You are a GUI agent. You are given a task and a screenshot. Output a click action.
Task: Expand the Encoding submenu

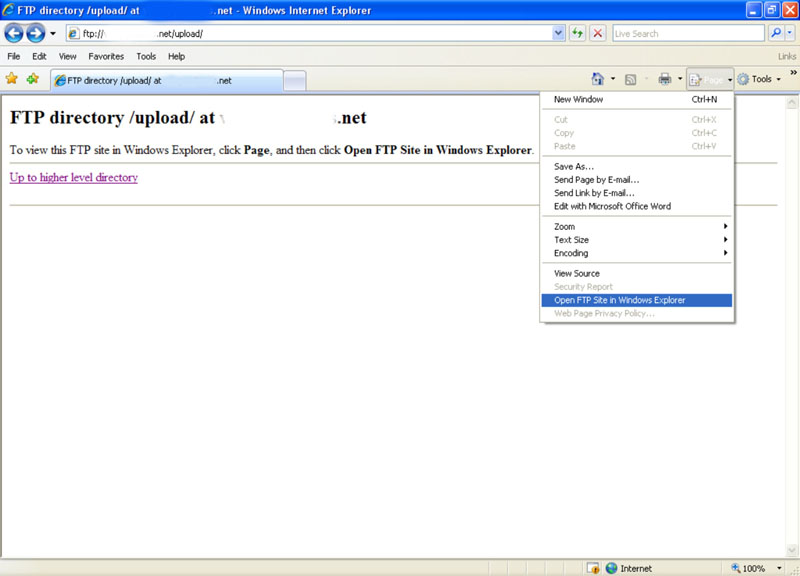pos(636,253)
